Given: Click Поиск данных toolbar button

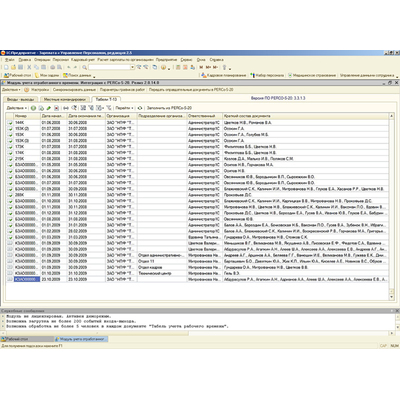Looking at the screenshot, I should (x=77, y=75).
